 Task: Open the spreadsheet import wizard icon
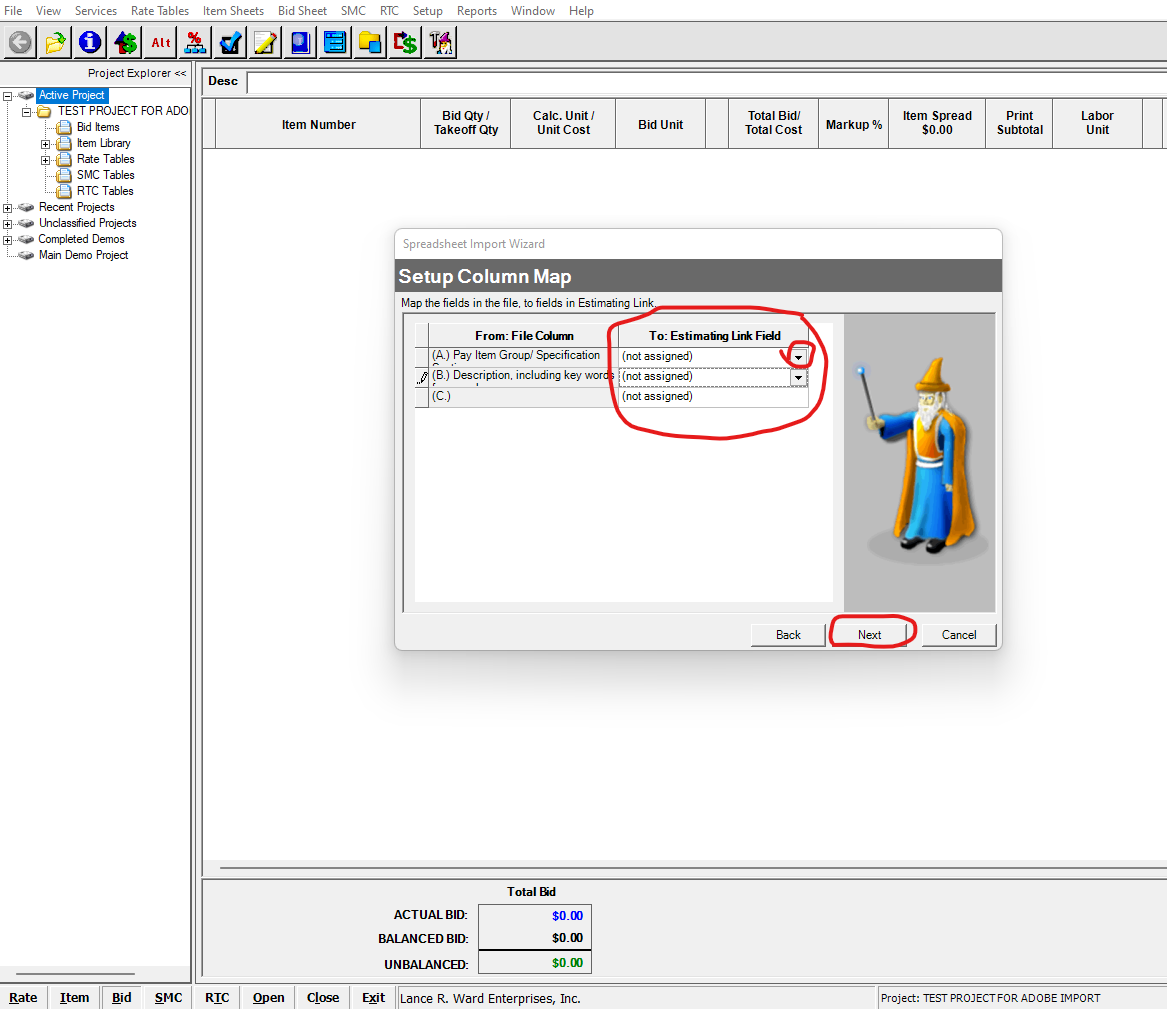[440, 42]
